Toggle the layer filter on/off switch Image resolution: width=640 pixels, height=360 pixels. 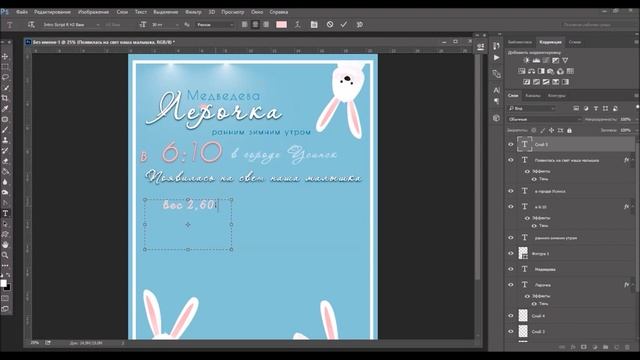[637, 107]
